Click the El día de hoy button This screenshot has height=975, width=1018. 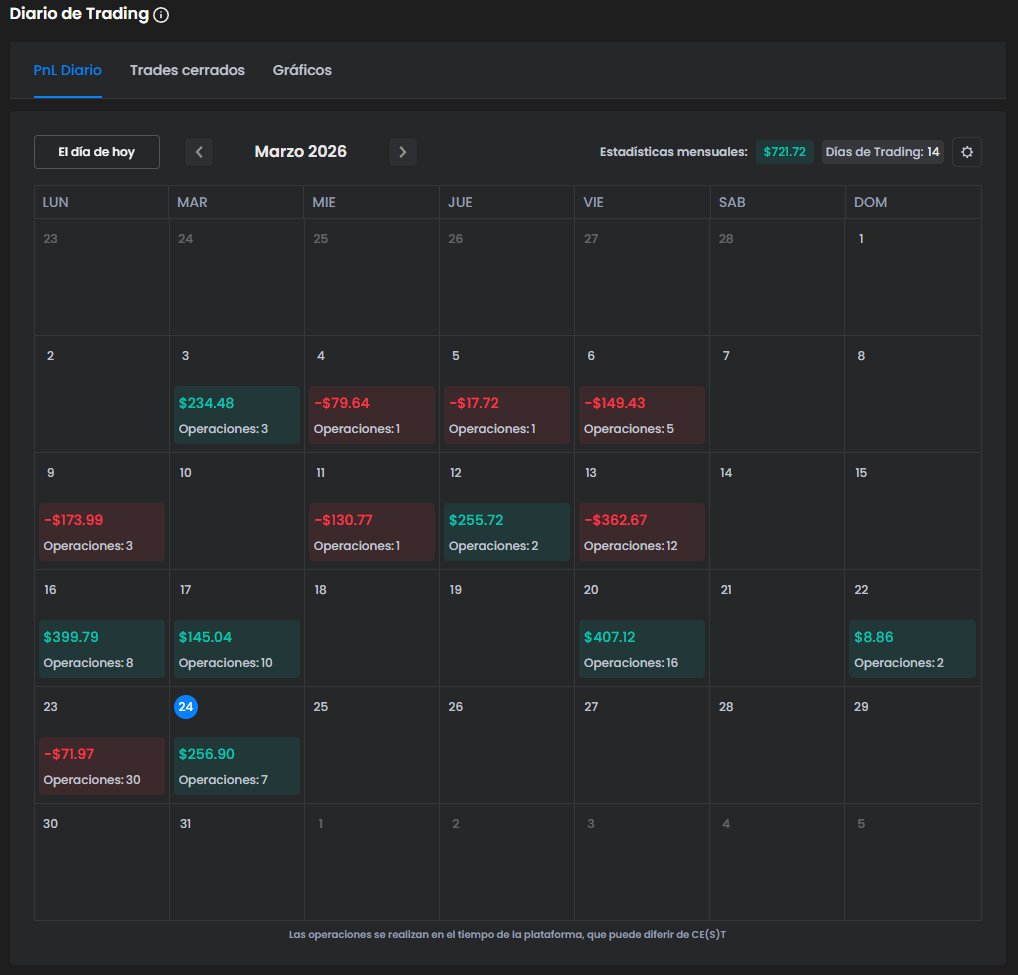[x=97, y=152]
